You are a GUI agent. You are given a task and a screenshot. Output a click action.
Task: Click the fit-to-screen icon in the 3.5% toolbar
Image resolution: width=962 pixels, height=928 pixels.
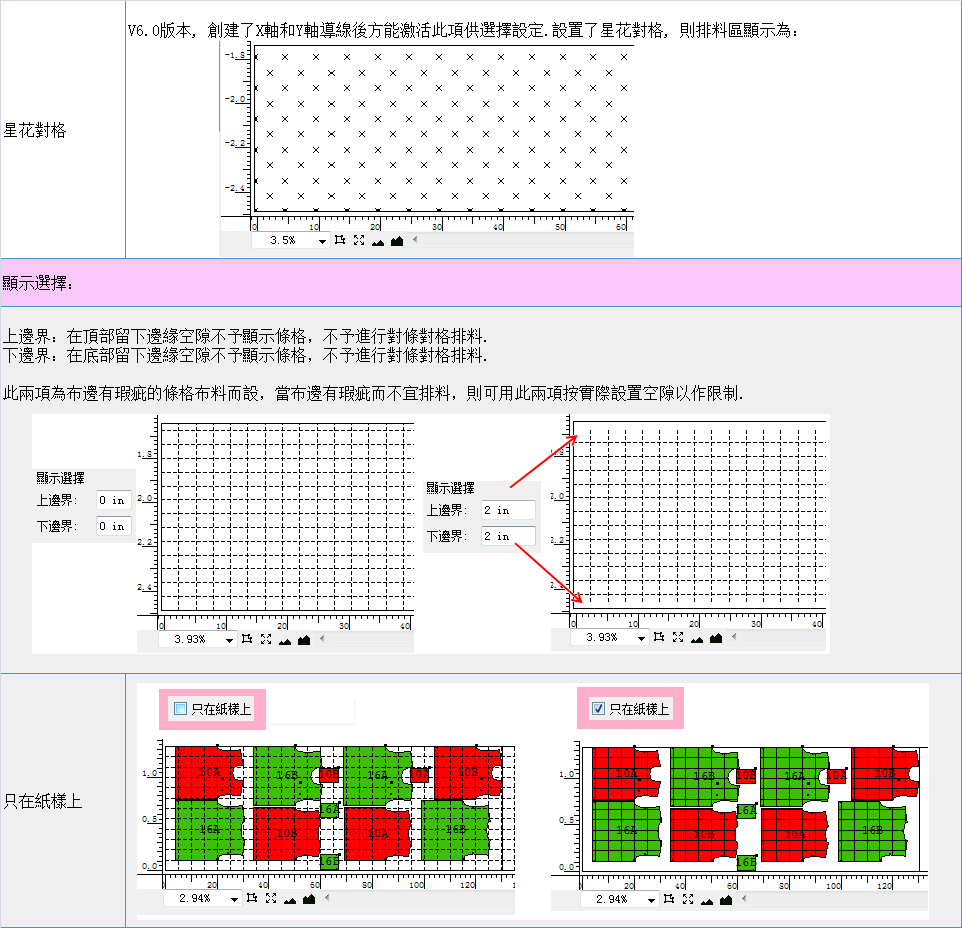(x=358, y=241)
